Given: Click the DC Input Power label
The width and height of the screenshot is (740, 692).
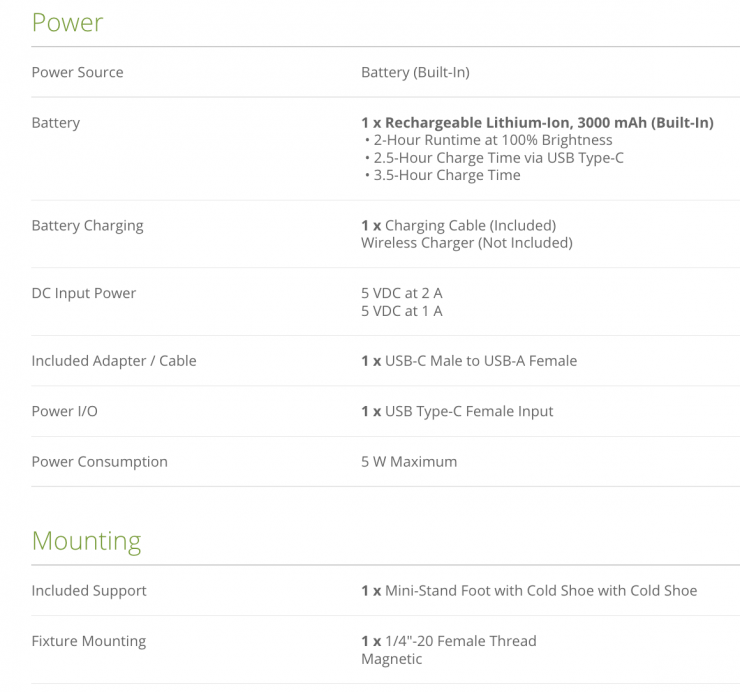Looking at the screenshot, I should [x=83, y=293].
